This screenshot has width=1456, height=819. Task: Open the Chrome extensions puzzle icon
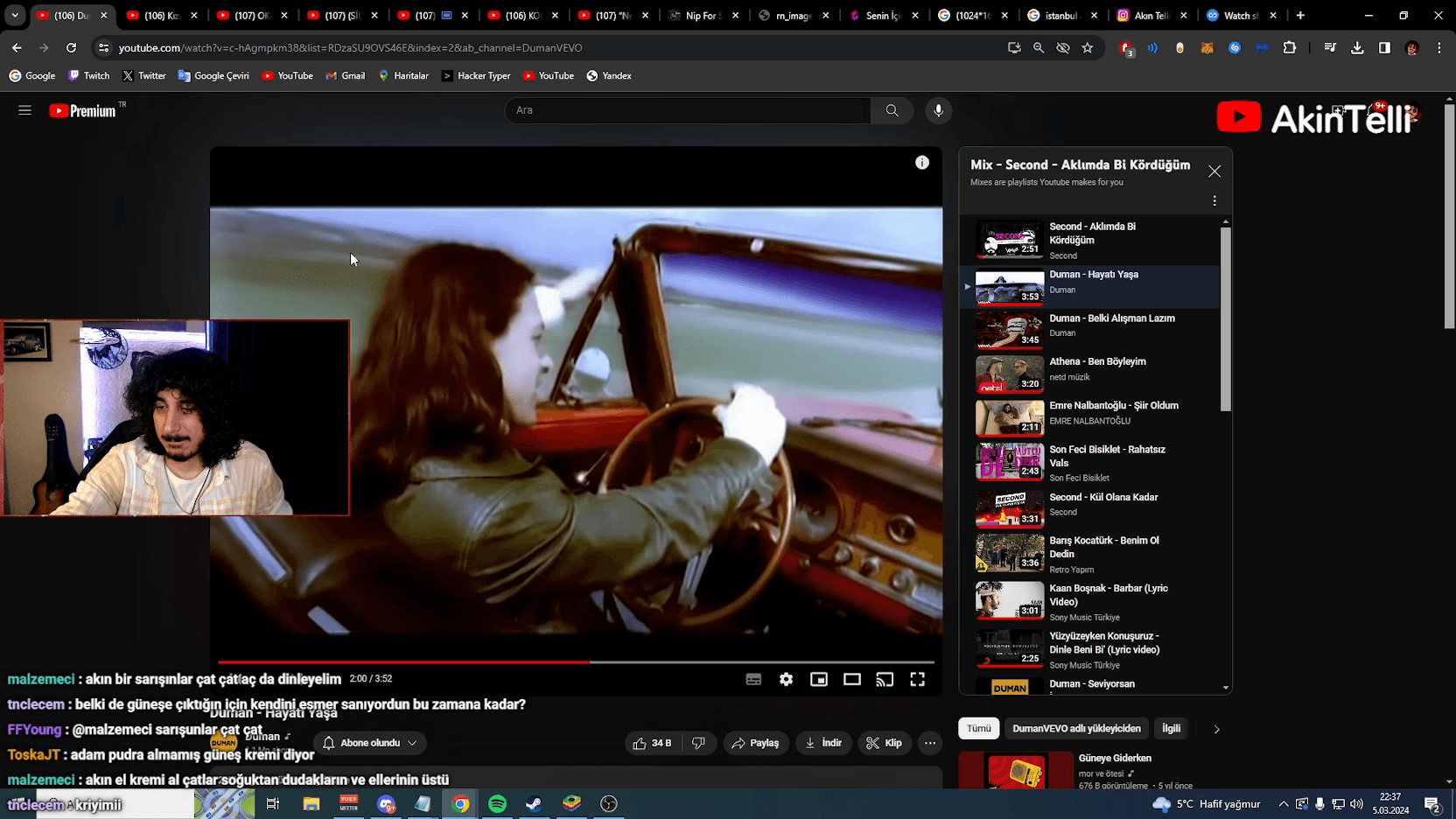[x=1289, y=48]
